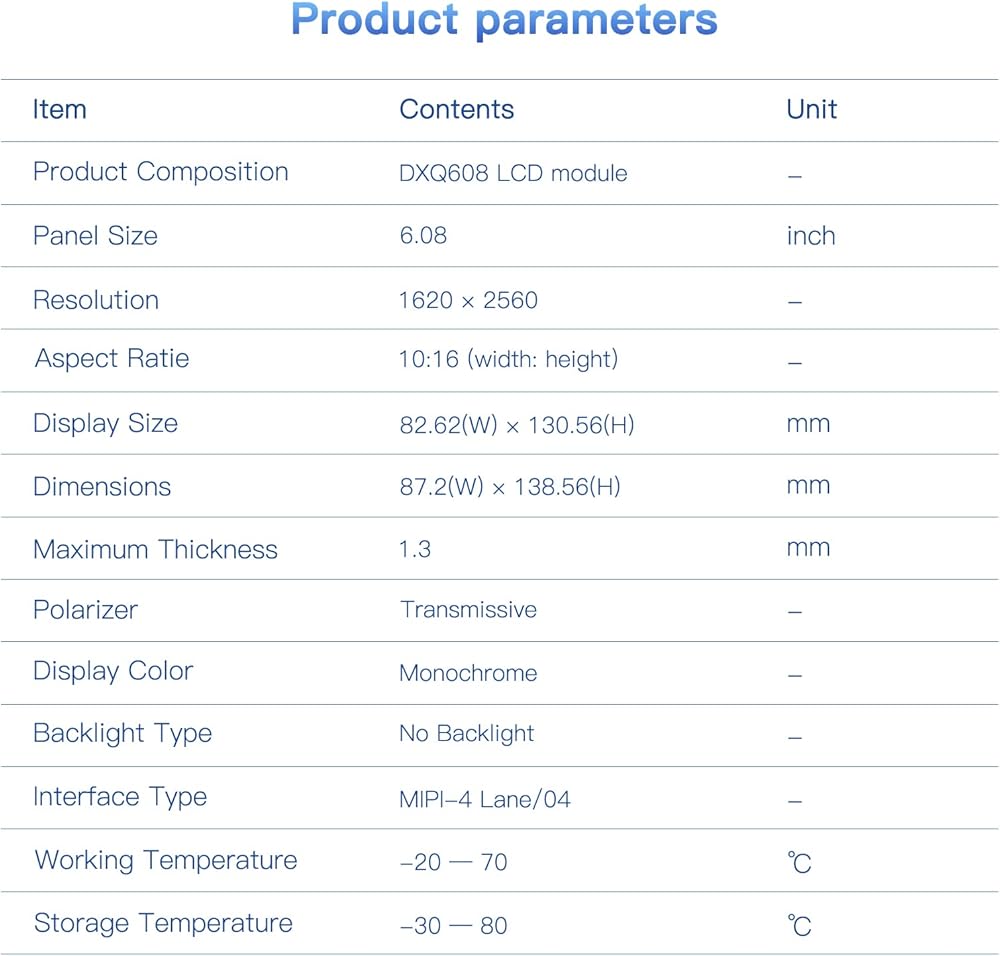Select the Transmissive polarizer value
Viewport: 1000px width, 956px height.
(x=468, y=610)
